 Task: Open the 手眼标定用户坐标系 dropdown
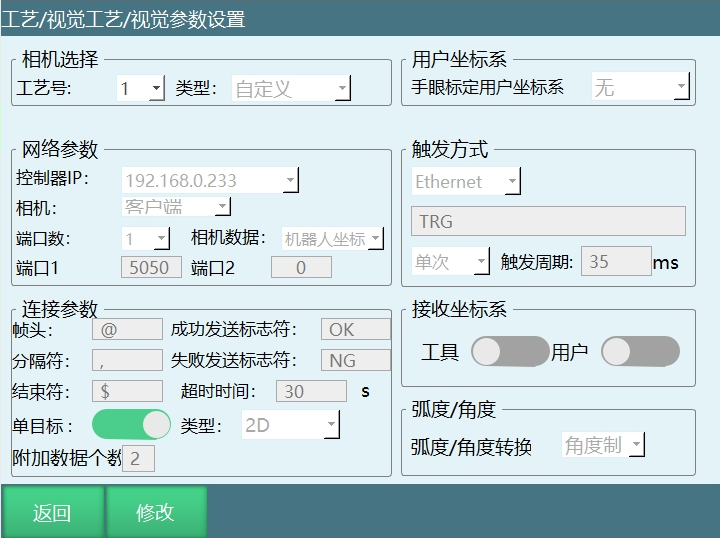[641, 87]
